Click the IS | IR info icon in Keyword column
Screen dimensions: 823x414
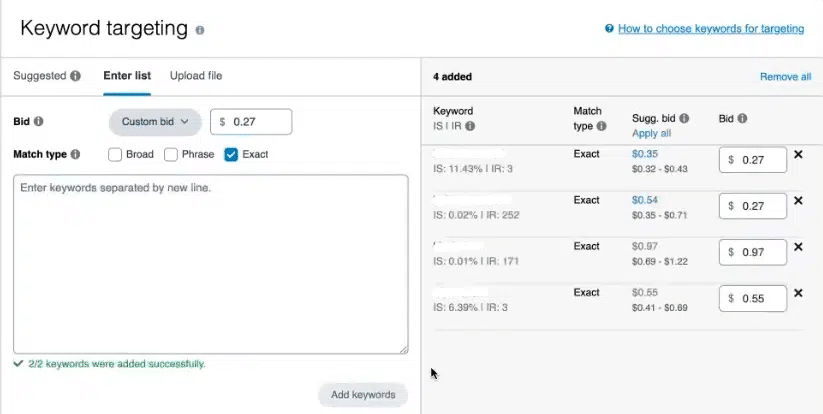(470, 126)
